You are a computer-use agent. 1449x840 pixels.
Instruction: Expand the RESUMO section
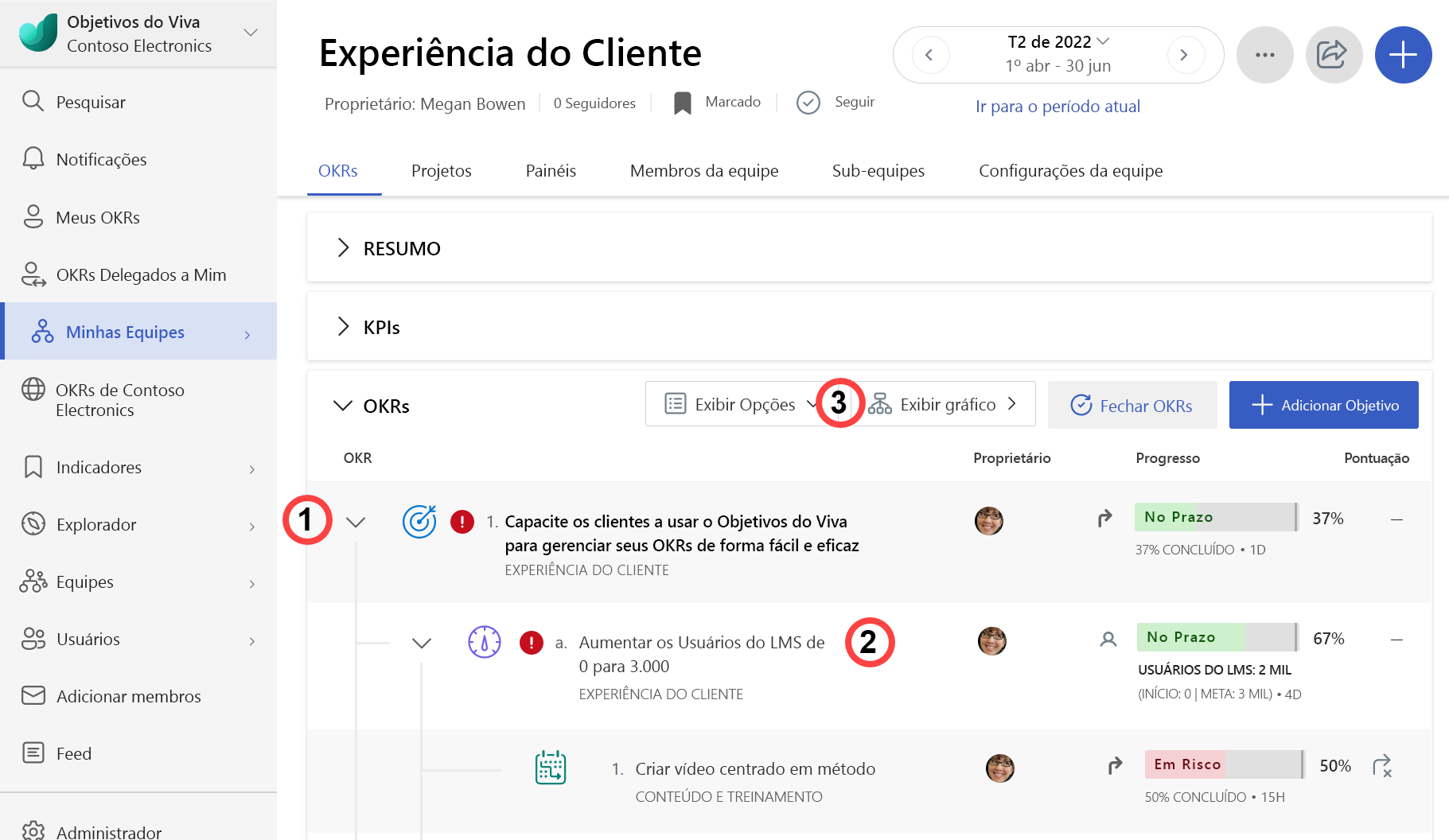pyautogui.click(x=343, y=247)
